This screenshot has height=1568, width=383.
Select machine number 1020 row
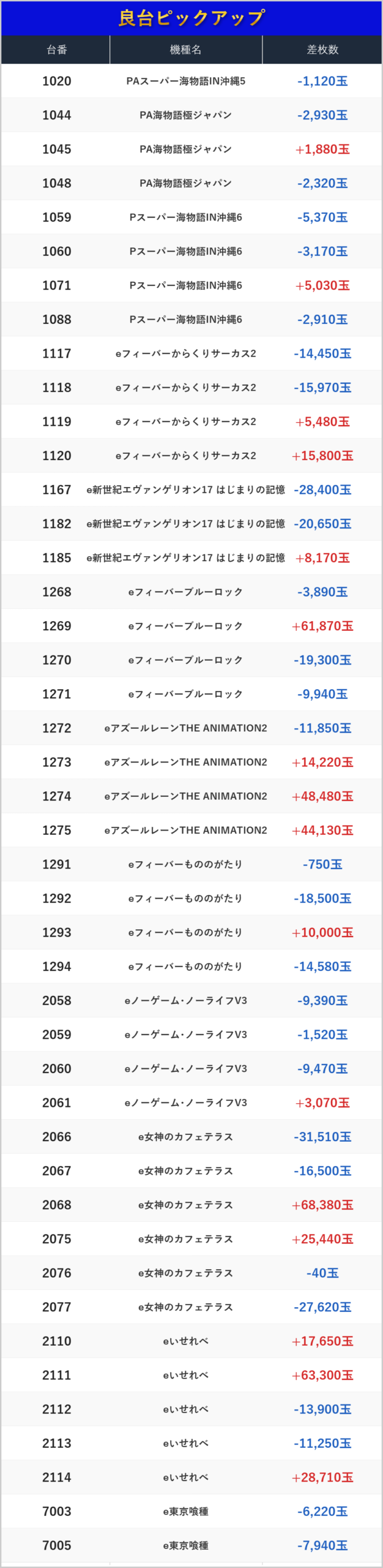[x=57, y=81]
